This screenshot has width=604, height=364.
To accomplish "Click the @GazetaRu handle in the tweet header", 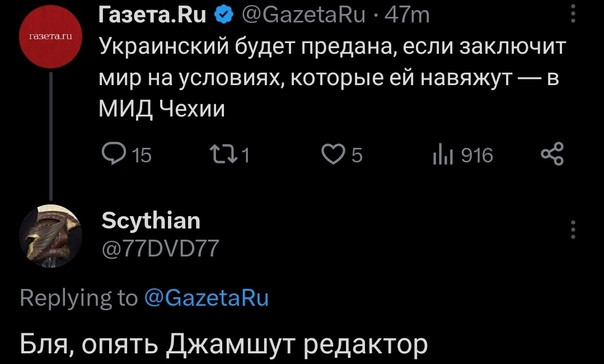I will coord(303,15).
